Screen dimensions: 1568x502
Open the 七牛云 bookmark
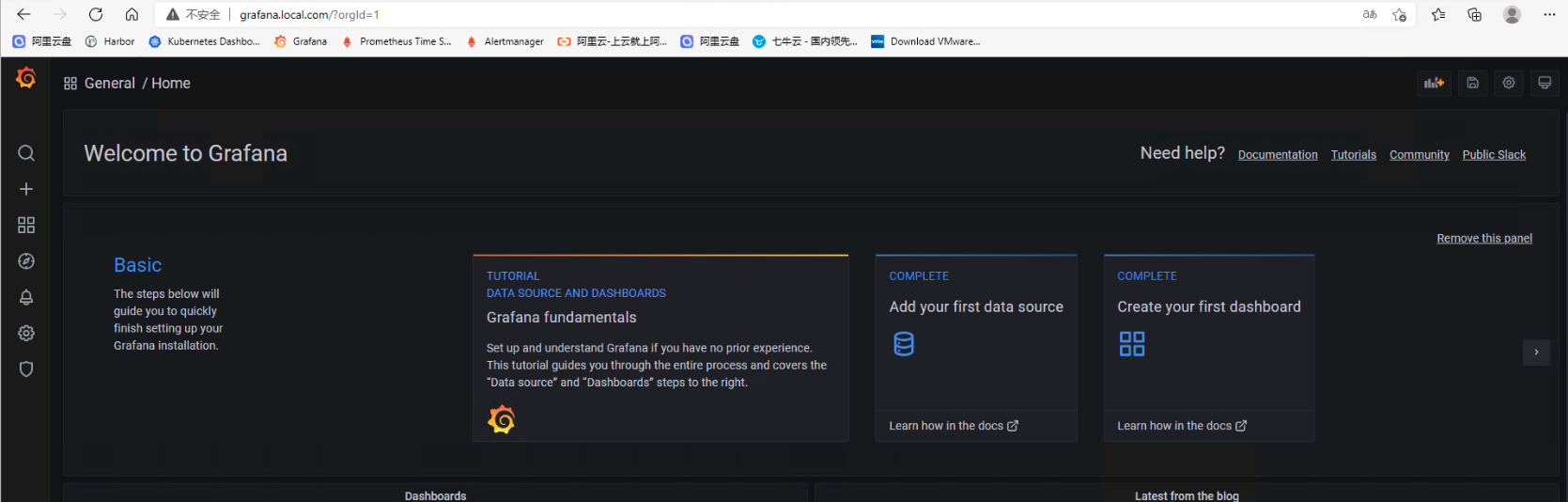pos(805,41)
